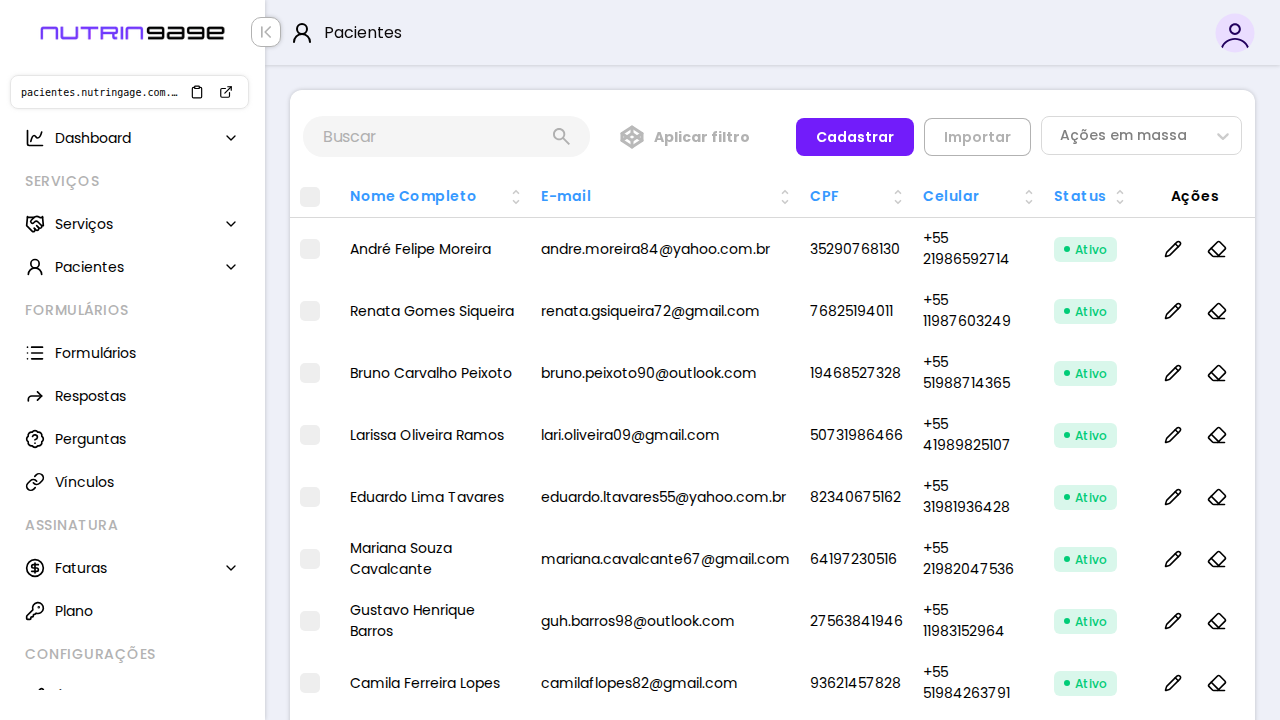Tick the checkbox for Bruno Carvalho Peixoto

pyautogui.click(x=310, y=373)
